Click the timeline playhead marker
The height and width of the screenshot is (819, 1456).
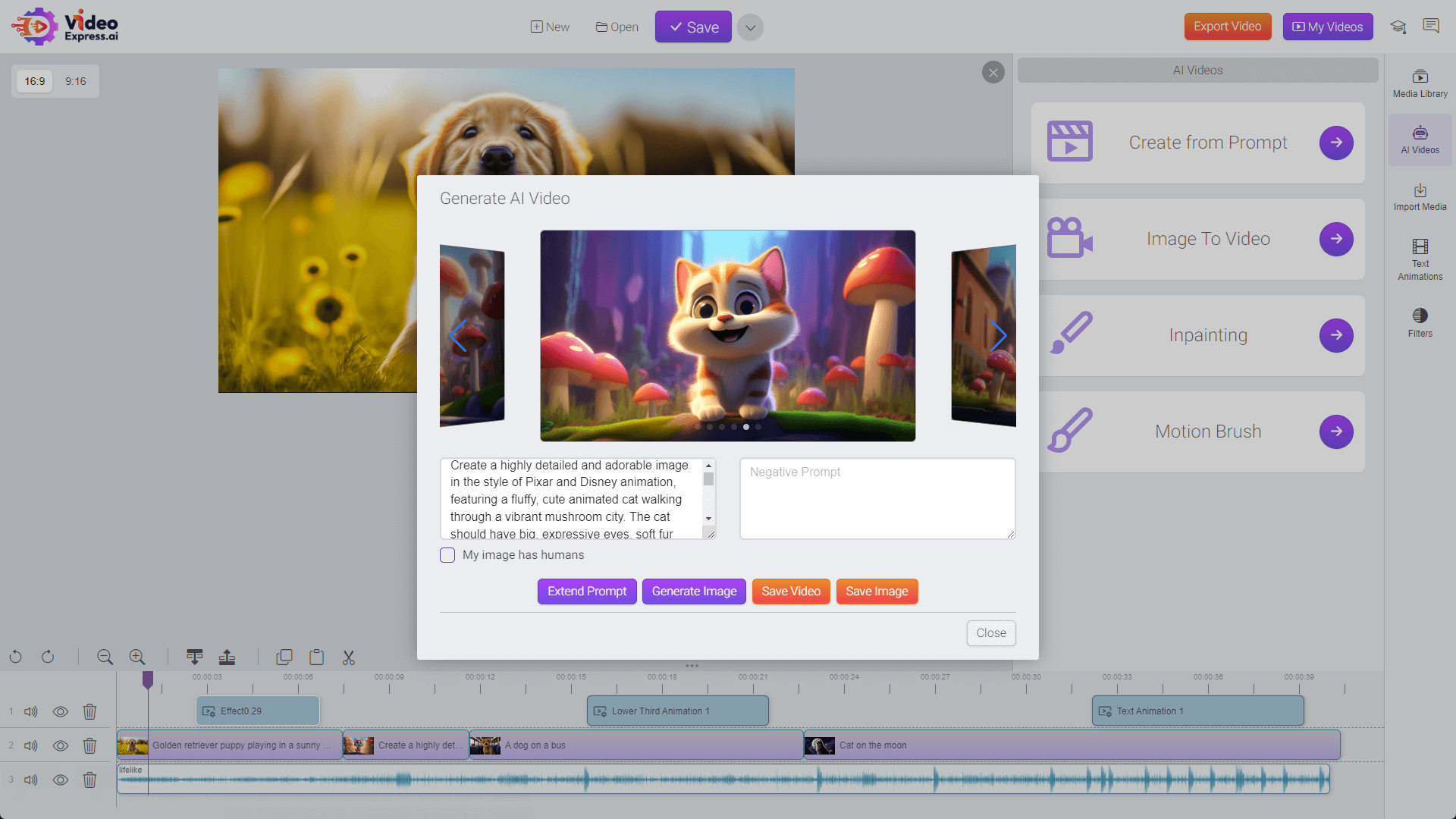(148, 679)
